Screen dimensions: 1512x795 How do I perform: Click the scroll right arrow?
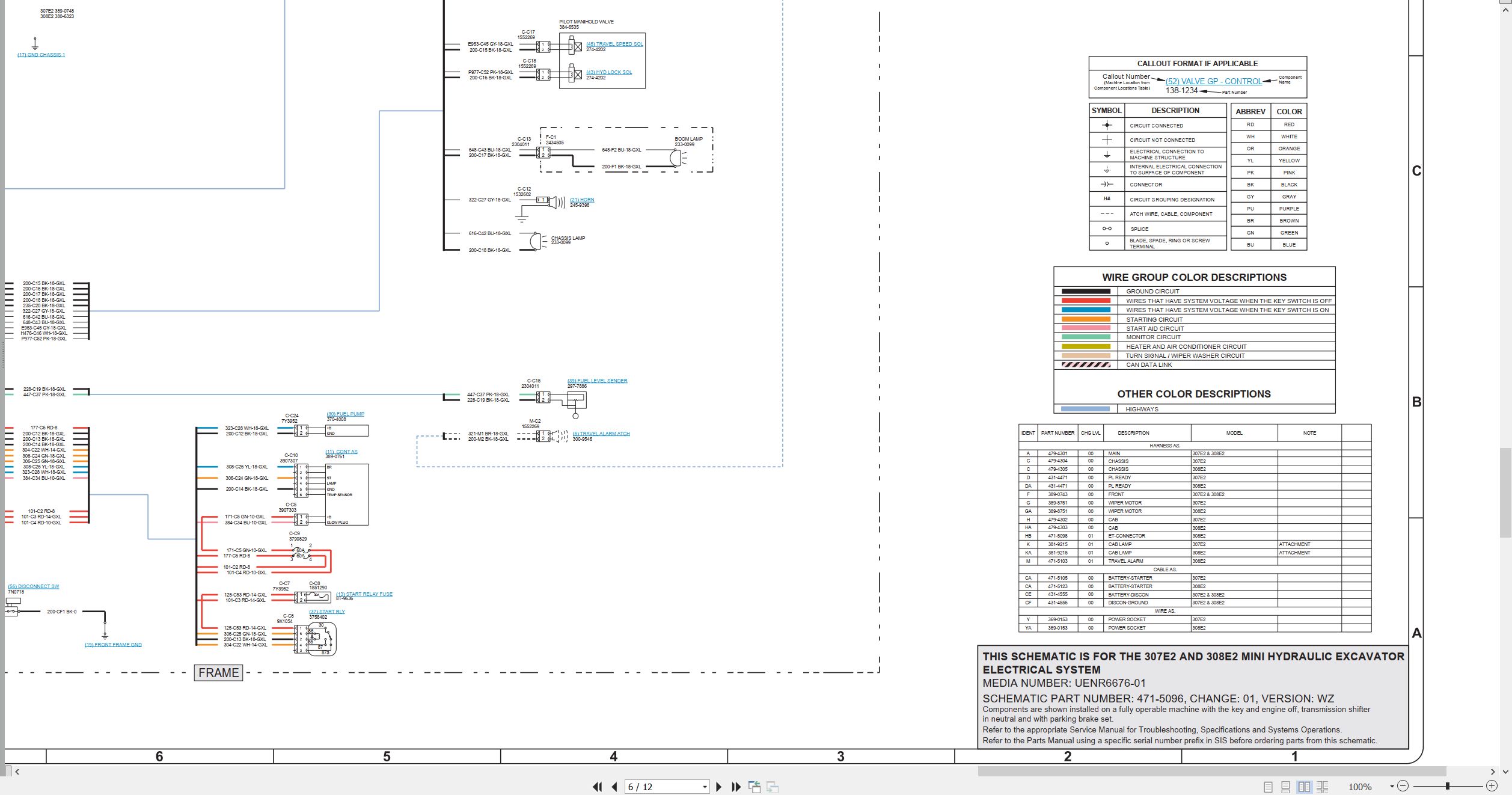[x=1493, y=772]
